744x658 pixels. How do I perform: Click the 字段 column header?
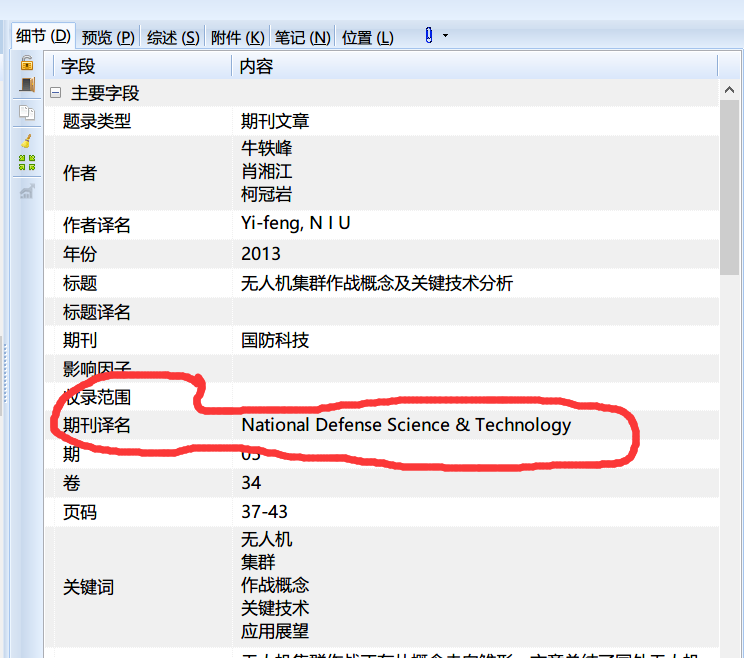(140, 66)
